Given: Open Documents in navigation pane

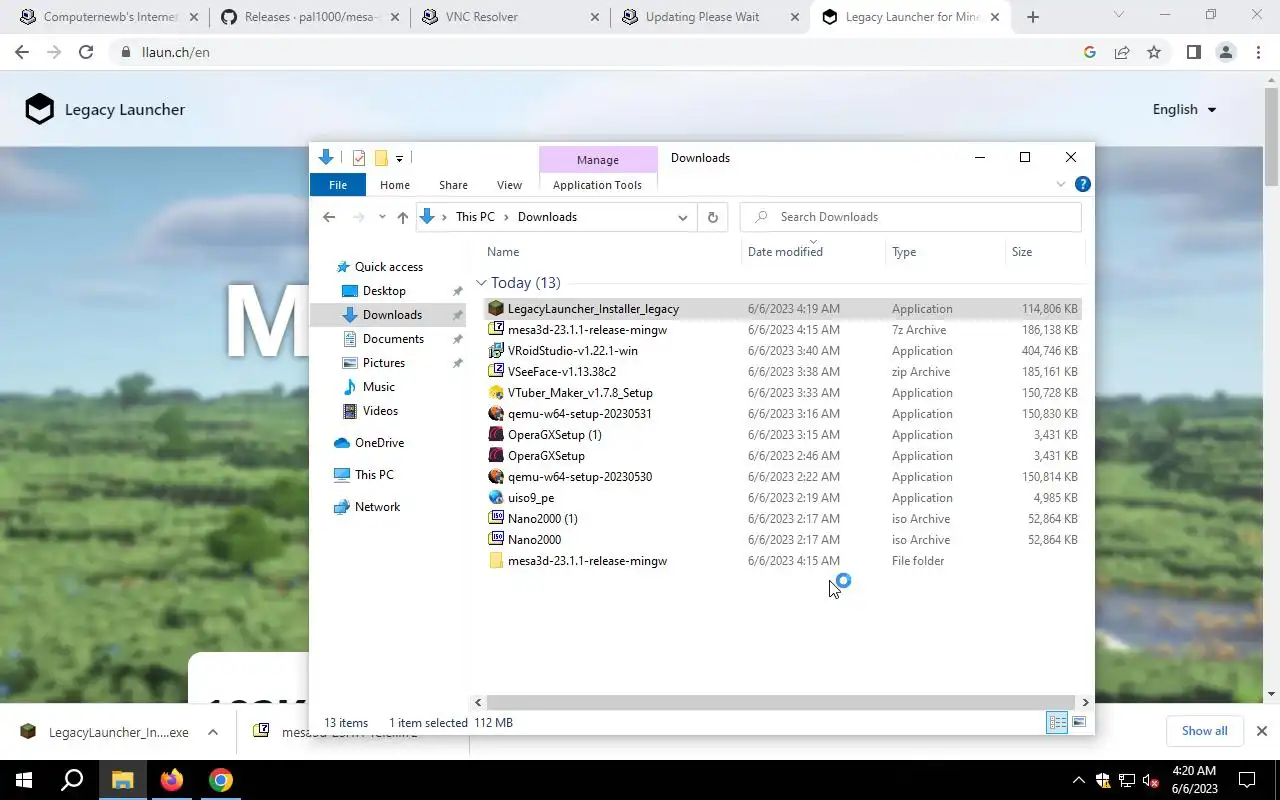Looking at the screenshot, I should [x=393, y=339].
